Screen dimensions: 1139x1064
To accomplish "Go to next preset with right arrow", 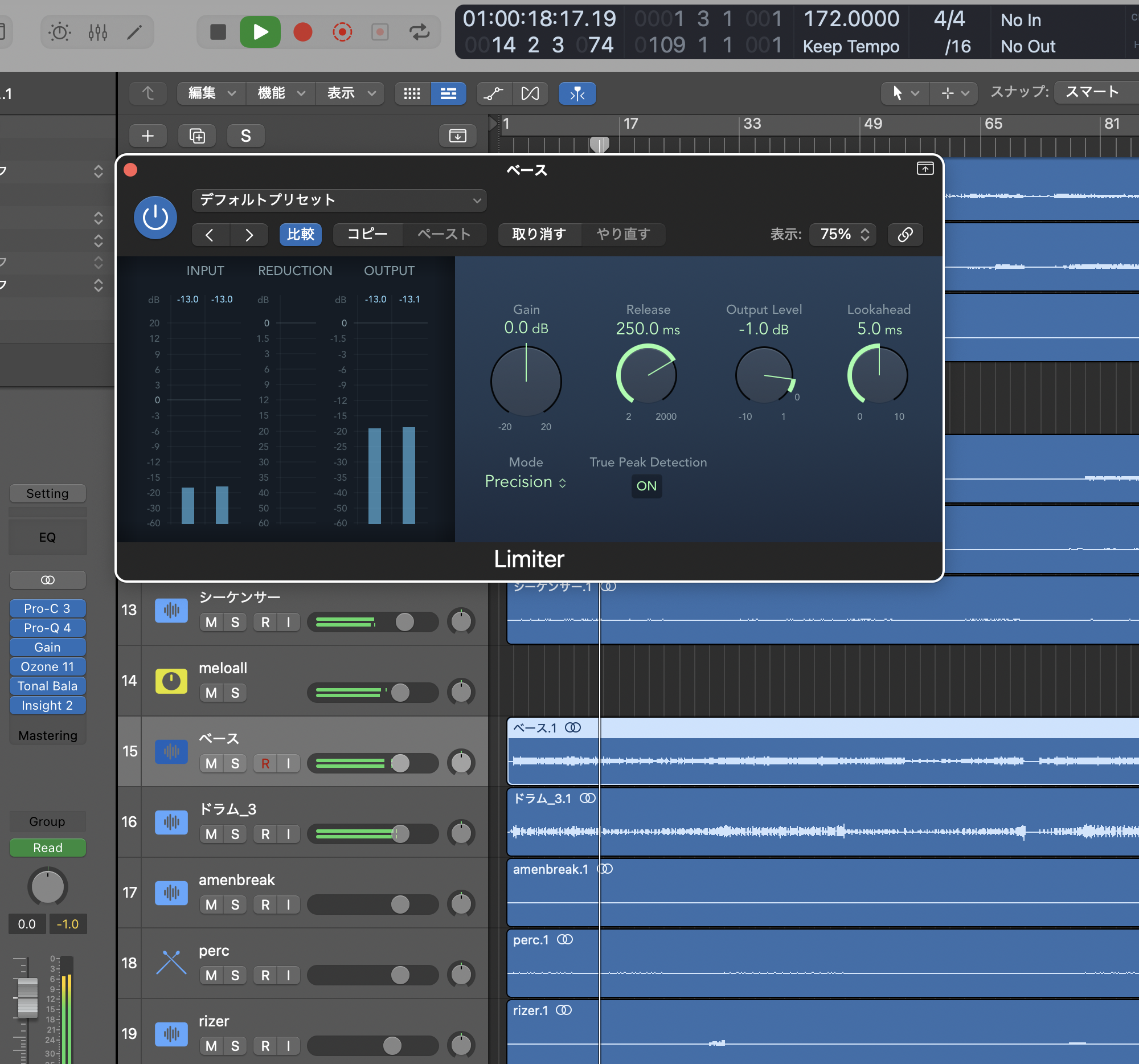I will [249, 235].
